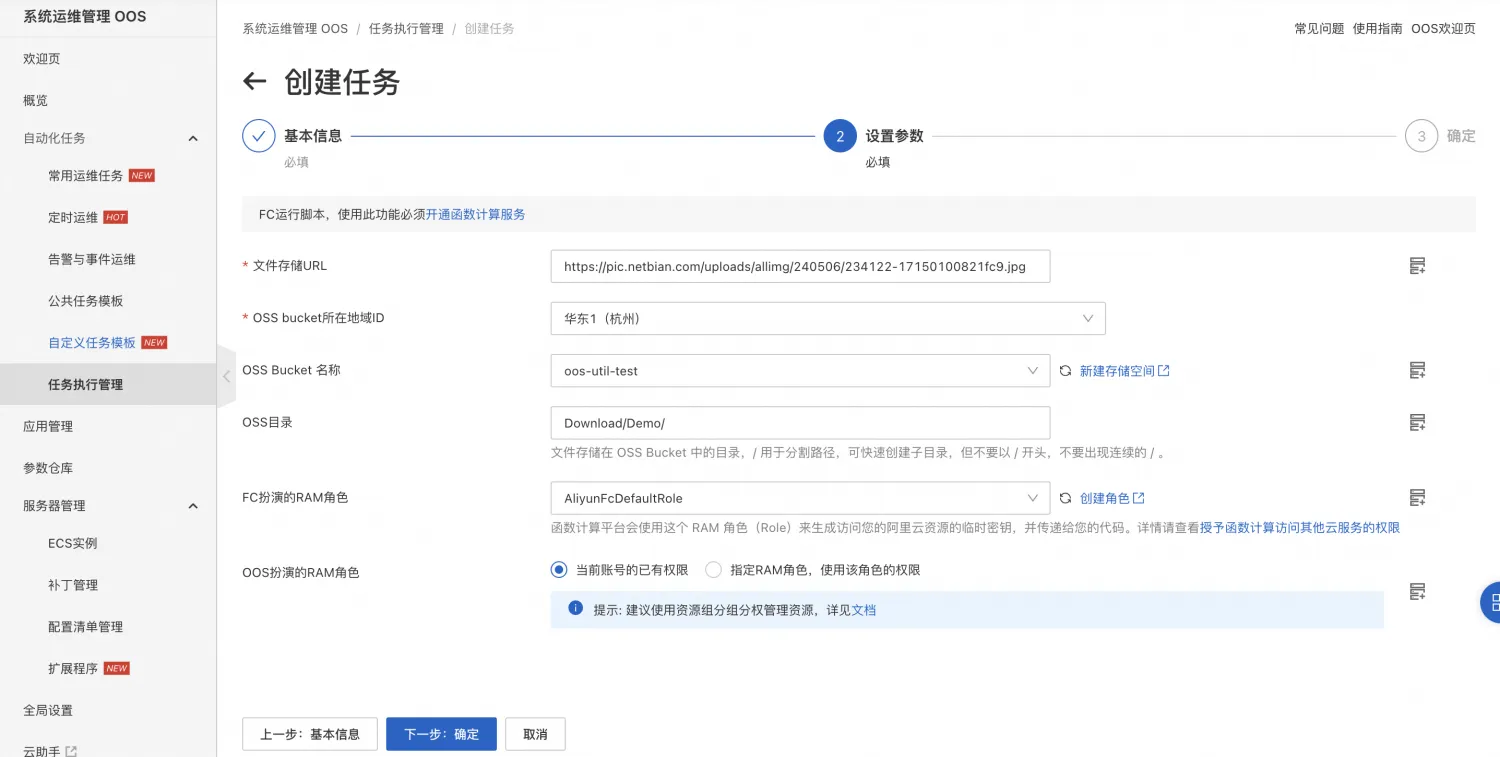Open 全局设置 in the sidebar
The width and height of the screenshot is (1500, 757).
coord(48,711)
